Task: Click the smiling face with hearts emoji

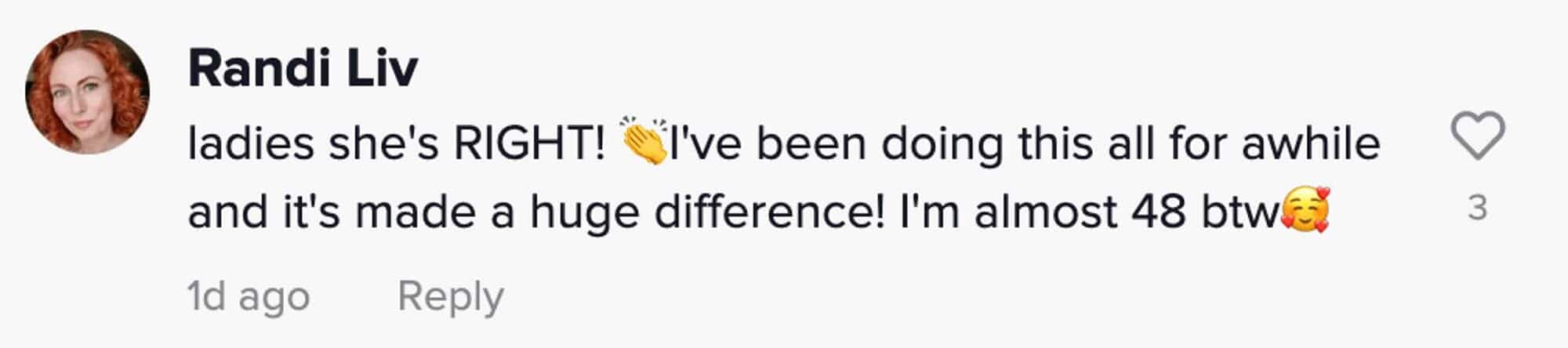Action: click(x=1305, y=212)
